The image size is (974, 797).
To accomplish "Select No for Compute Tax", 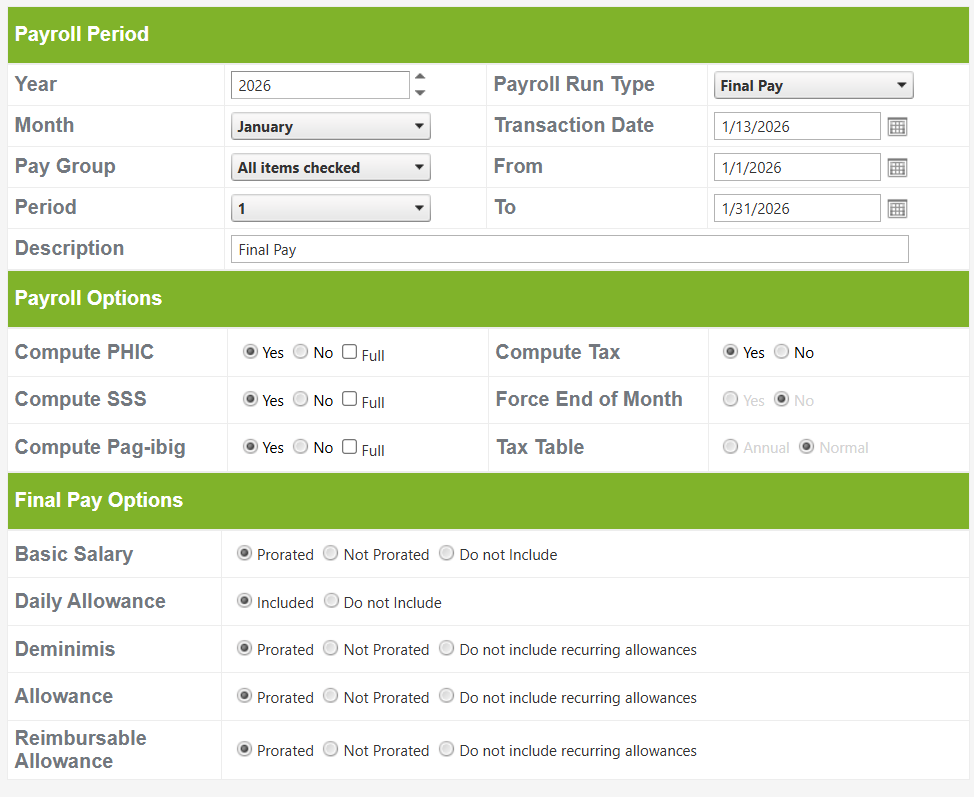I will click(x=782, y=352).
